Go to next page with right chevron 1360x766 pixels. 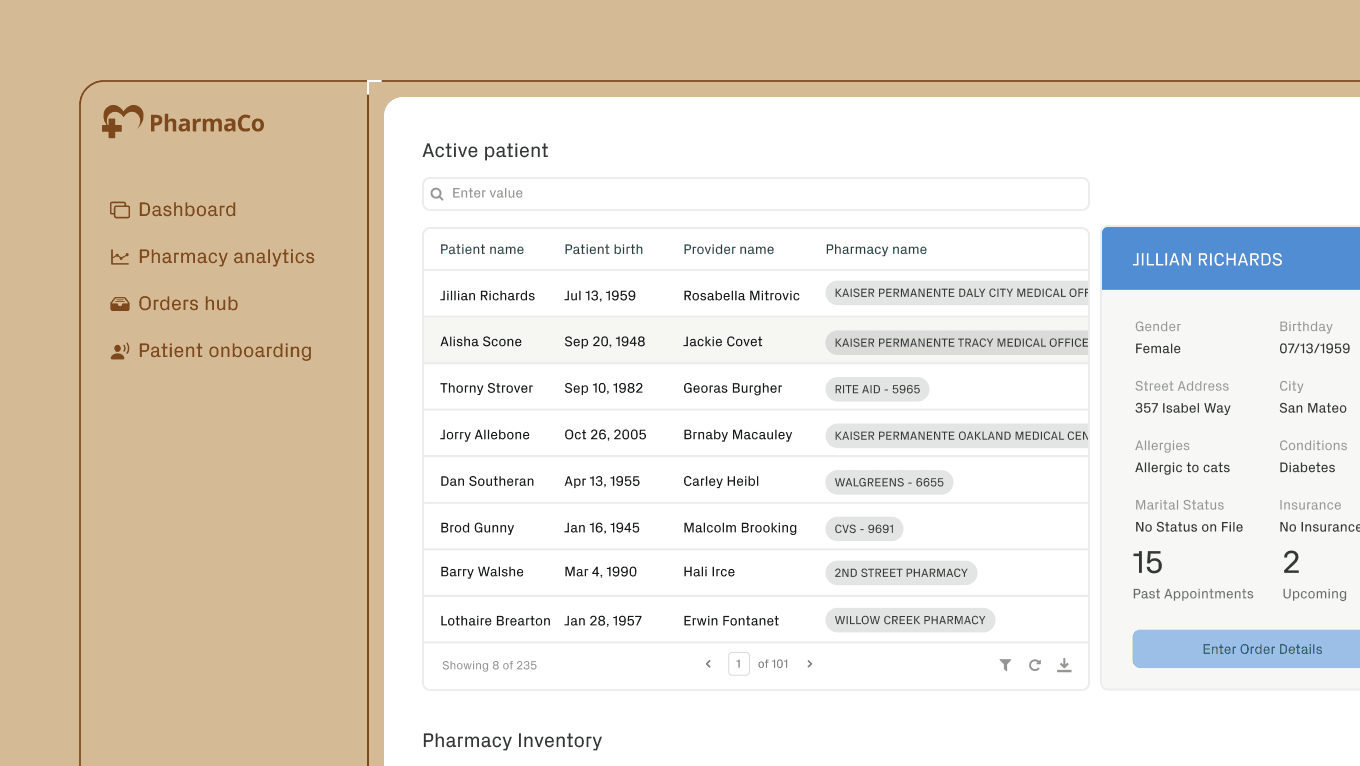click(809, 663)
